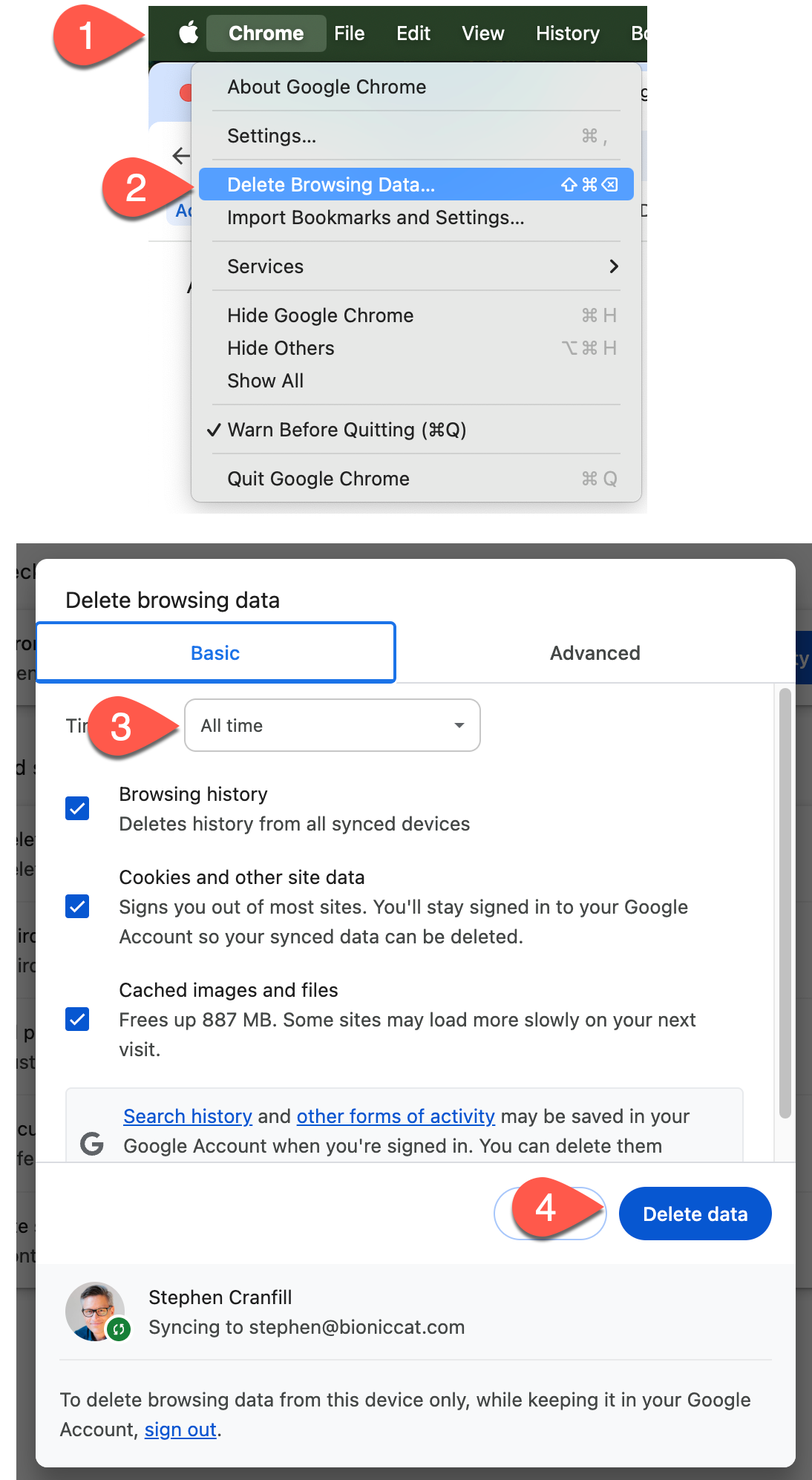Open the Search history link
812x1480 pixels.
point(188,1116)
